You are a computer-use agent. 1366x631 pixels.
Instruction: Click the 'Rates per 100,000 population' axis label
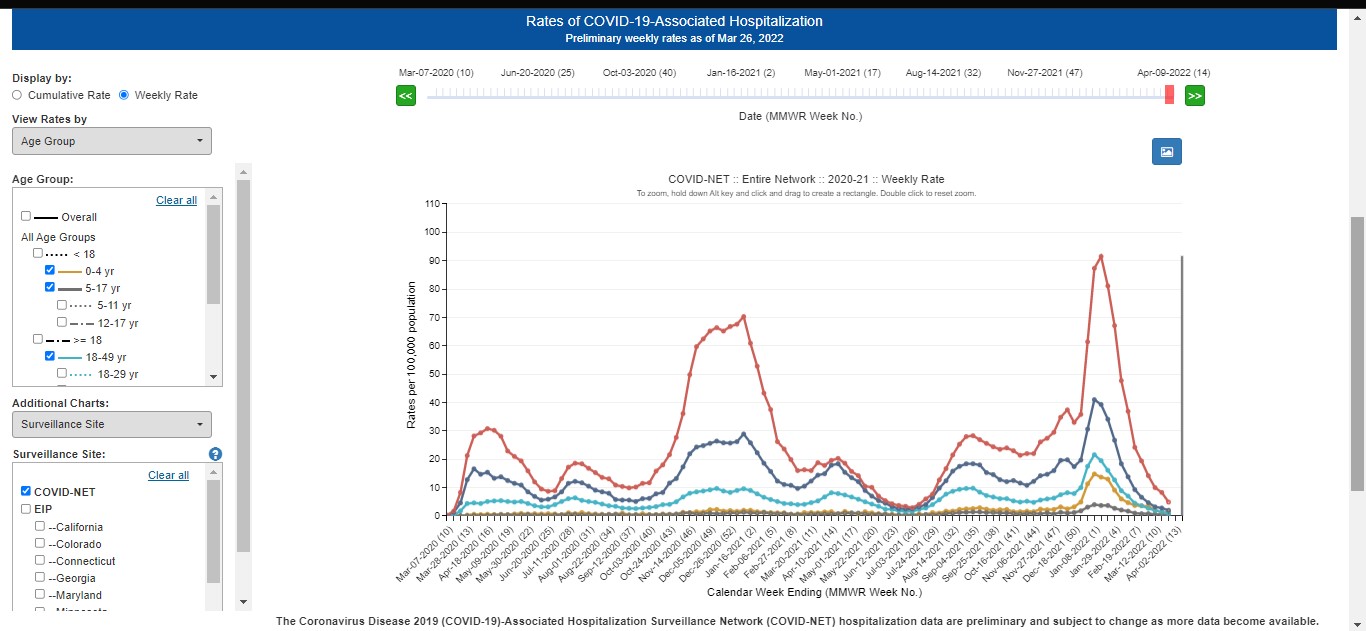coord(411,355)
